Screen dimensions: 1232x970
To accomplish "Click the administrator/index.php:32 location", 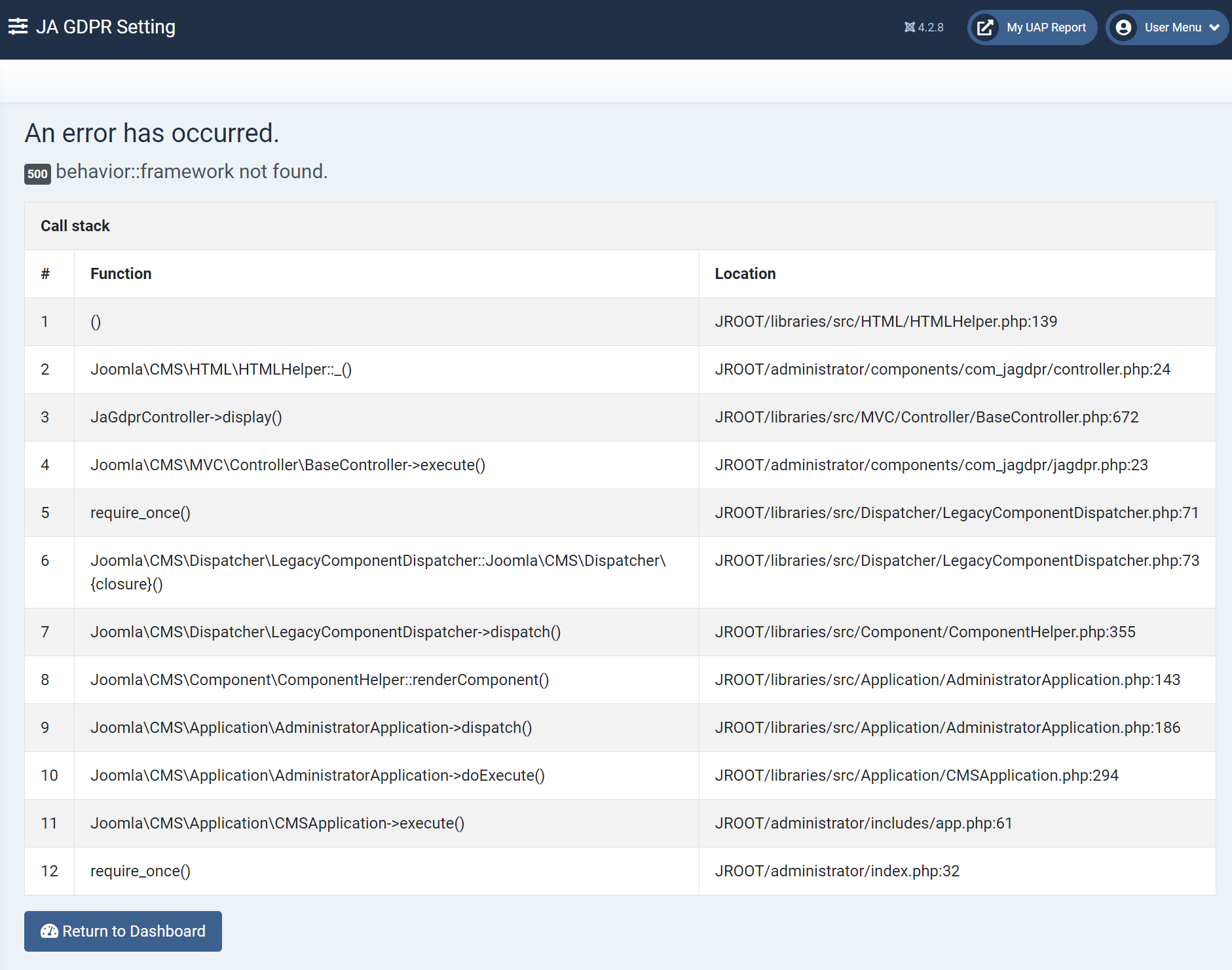I will (836, 871).
